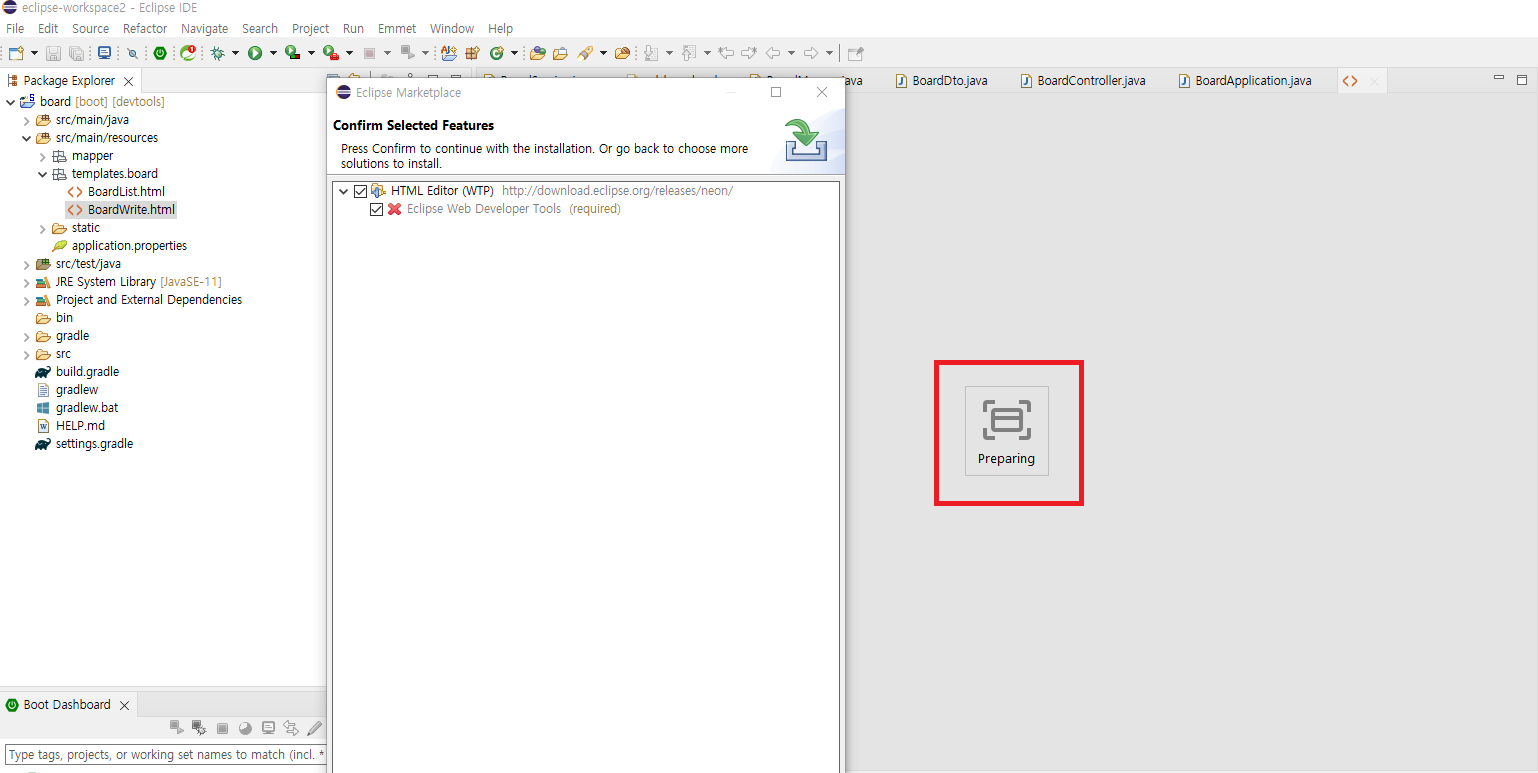Switch to BoardDto.java editor tab

pos(941,81)
